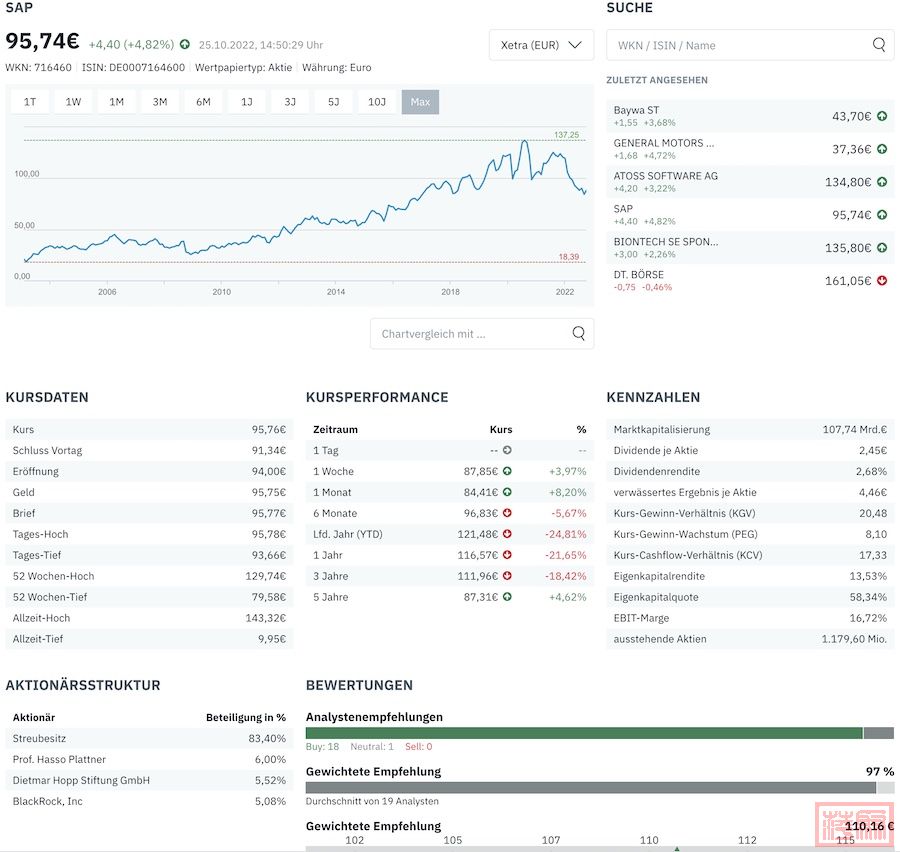The width and height of the screenshot is (900, 852).
Task: Click the red down arrow in the Lfd. Jahr (YTD) row
Action: pyautogui.click(x=507, y=534)
